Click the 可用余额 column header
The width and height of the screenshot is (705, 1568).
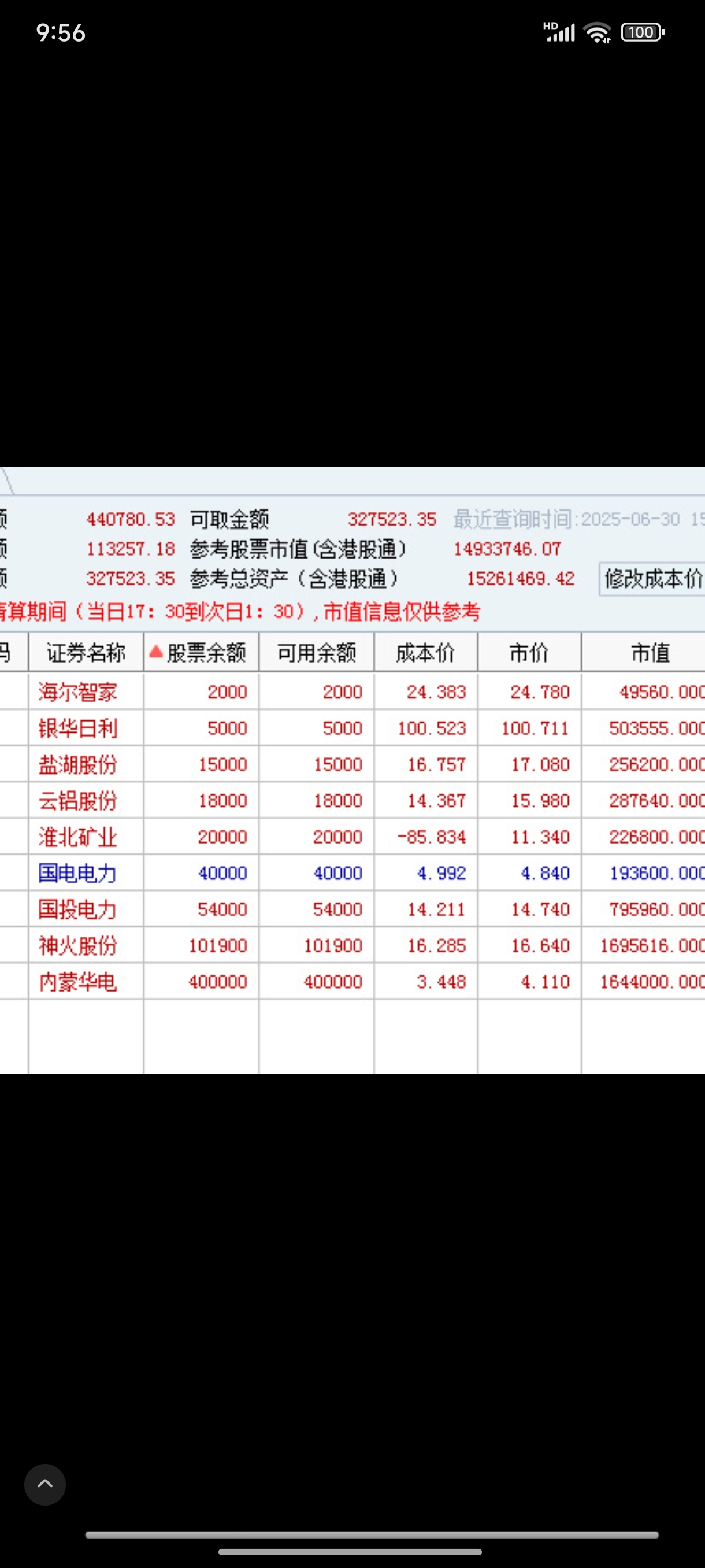316,652
